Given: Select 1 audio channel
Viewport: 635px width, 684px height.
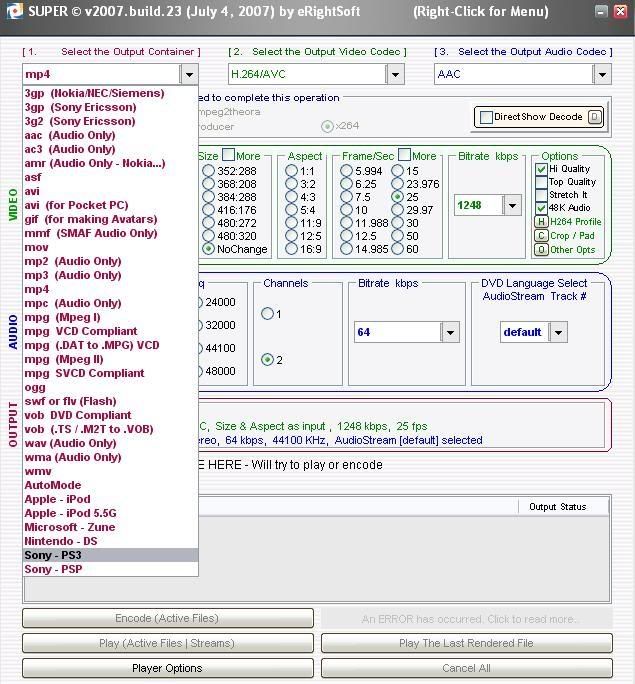Looking at the screenshot, I should tap(267, 314).
